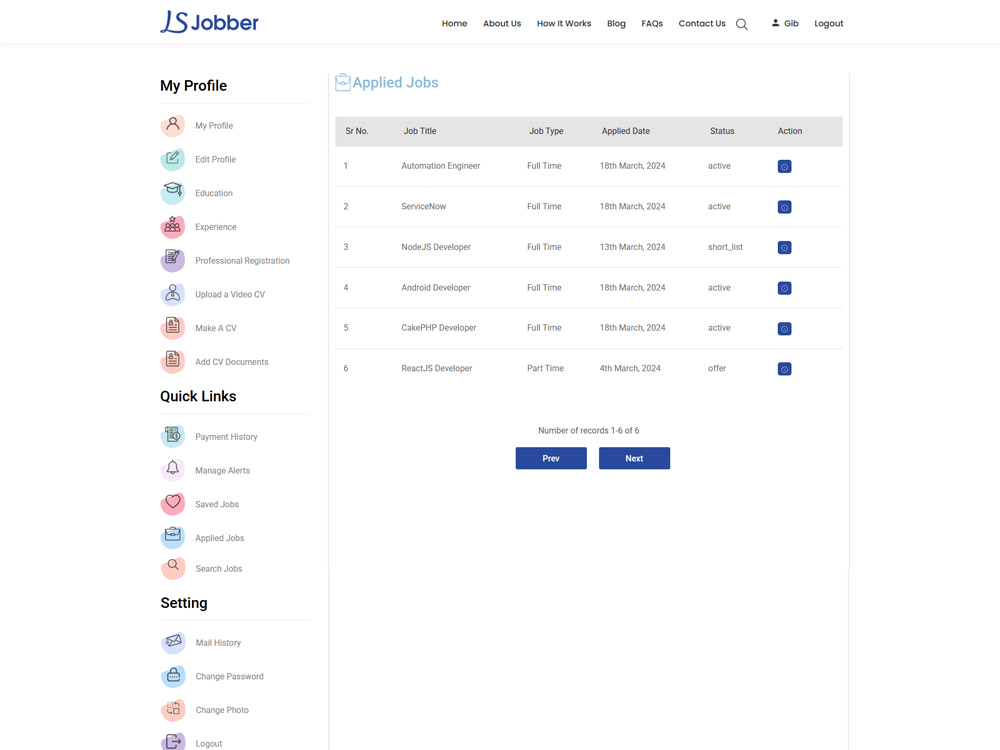This screenshot has width=1000, height=750.
Task: Click the Applied Jobs briefcase sidebar icon
Action: point(173,538)
